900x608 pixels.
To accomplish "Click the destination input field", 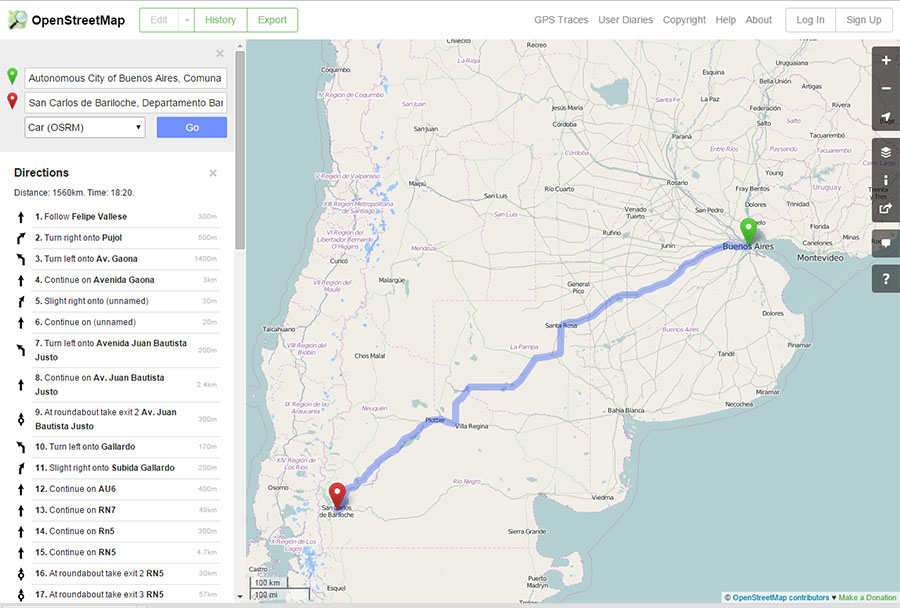I will [x=126, y=103].
